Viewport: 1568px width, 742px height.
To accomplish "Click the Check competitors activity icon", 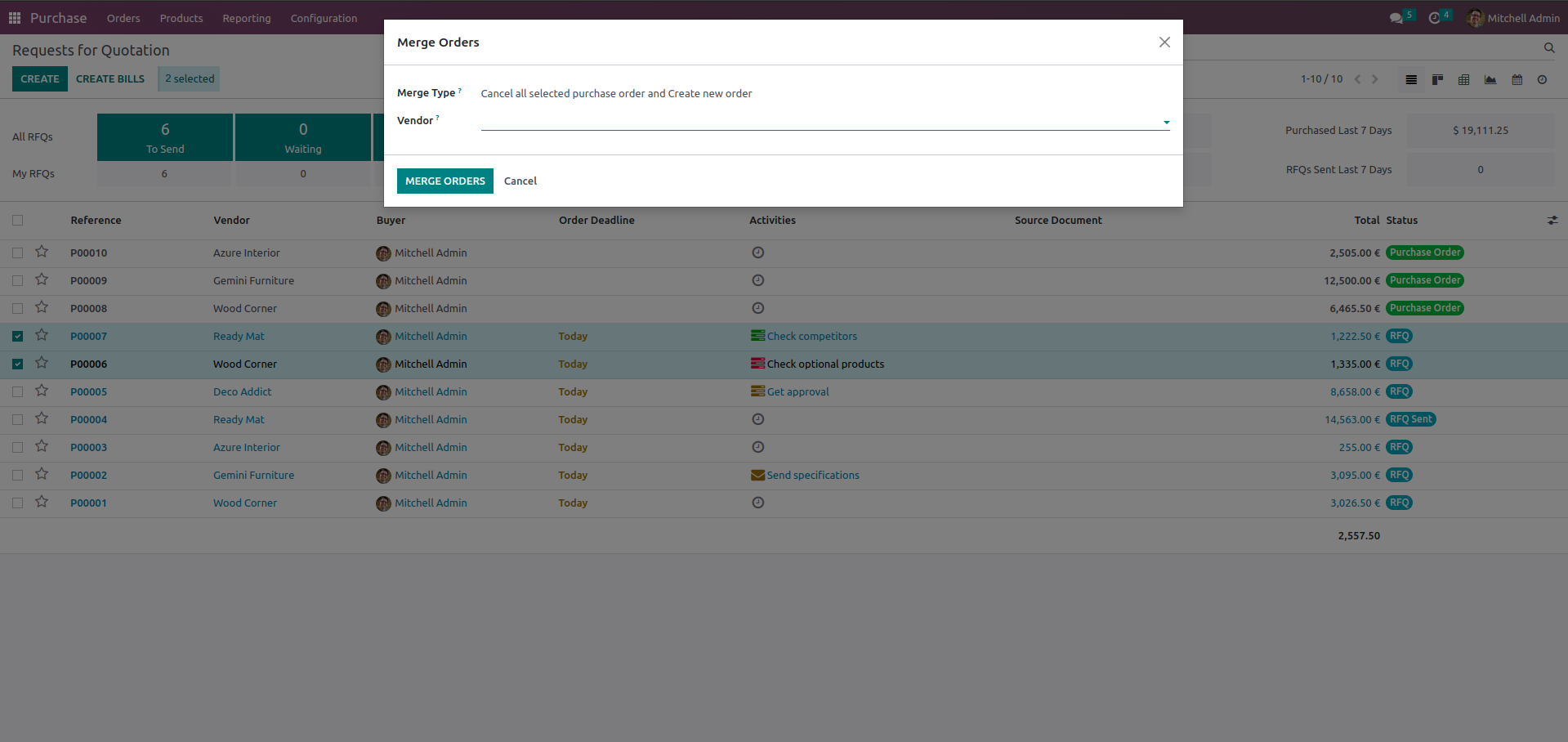I will 758,336.
